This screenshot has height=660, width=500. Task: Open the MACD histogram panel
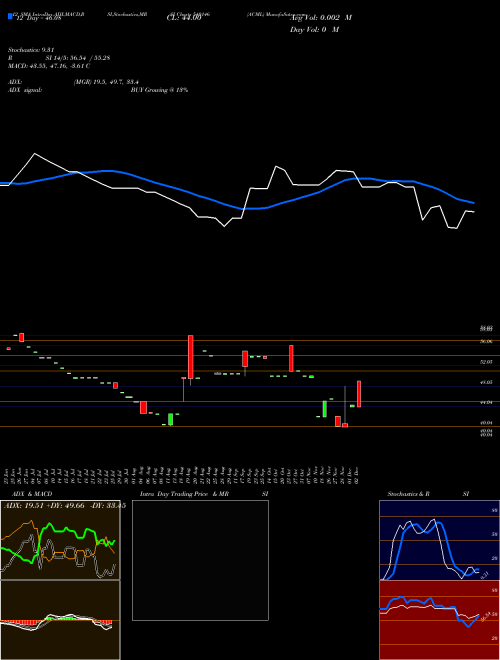click(60, 620)
